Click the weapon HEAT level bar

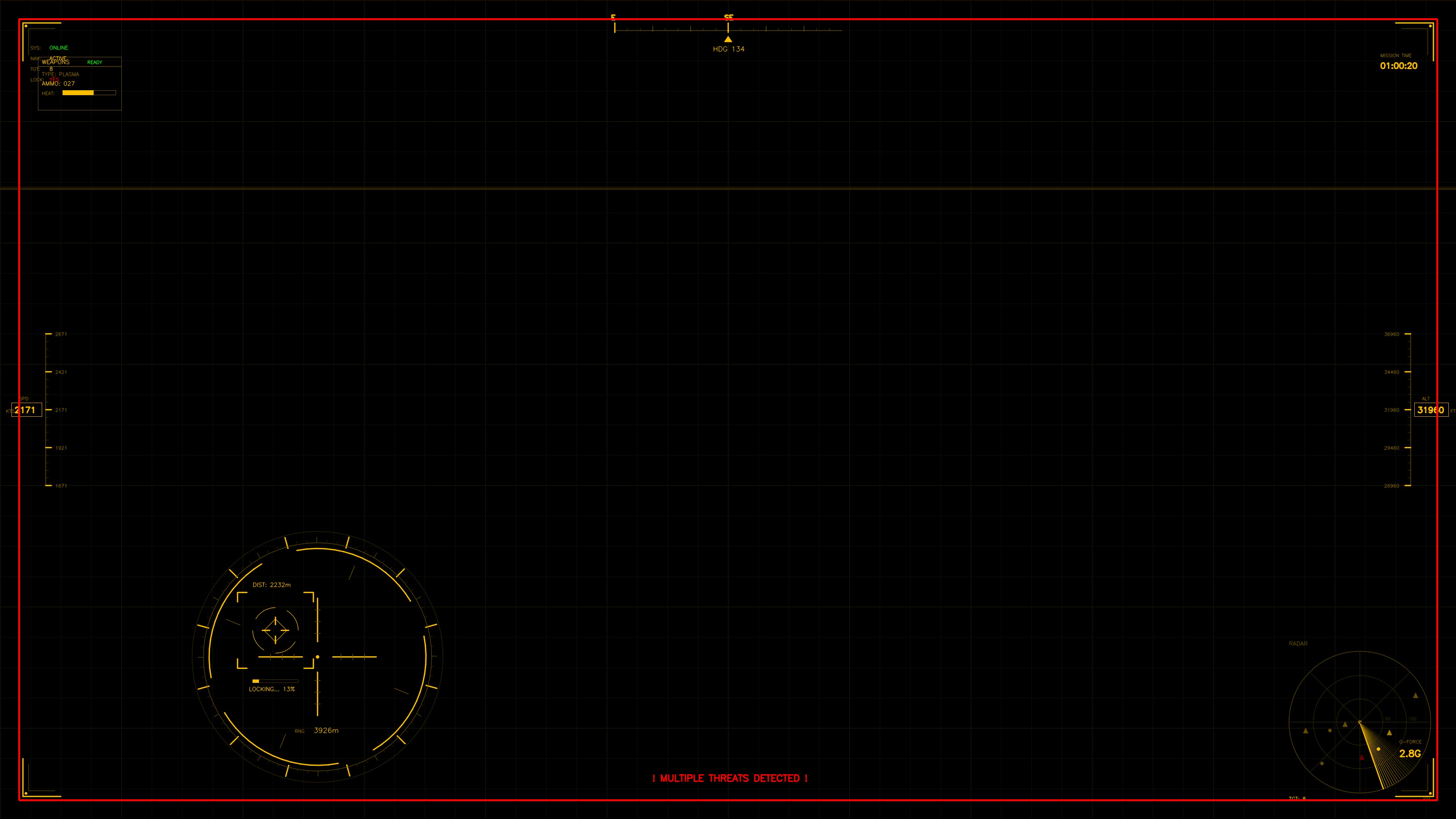click(x=89, y=93)
